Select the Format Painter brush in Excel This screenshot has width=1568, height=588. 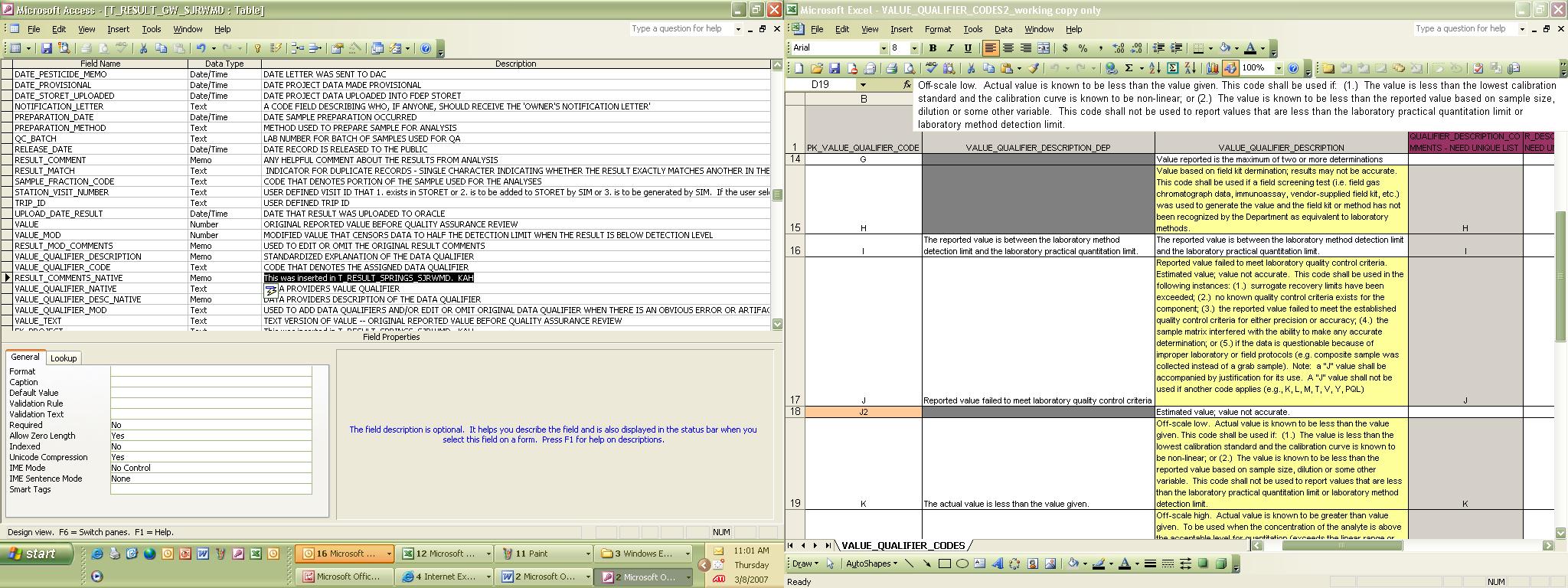pos(1033,68)
